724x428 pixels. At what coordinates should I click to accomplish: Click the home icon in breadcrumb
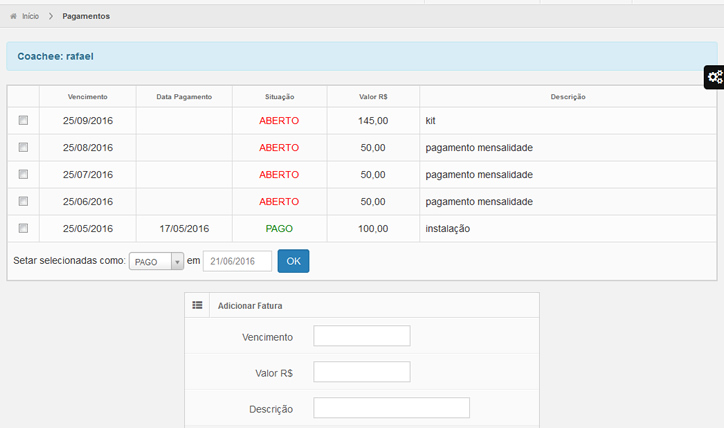coord(13,17)
